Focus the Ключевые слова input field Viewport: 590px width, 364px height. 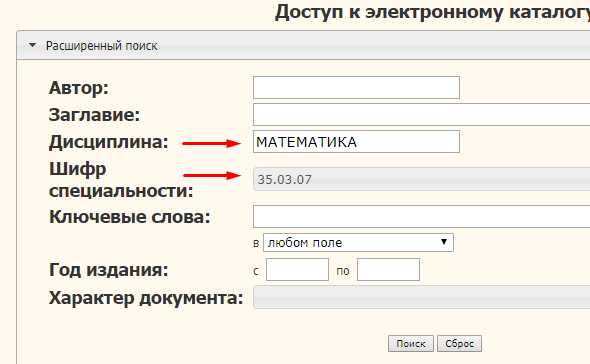(x=421, y=216)
